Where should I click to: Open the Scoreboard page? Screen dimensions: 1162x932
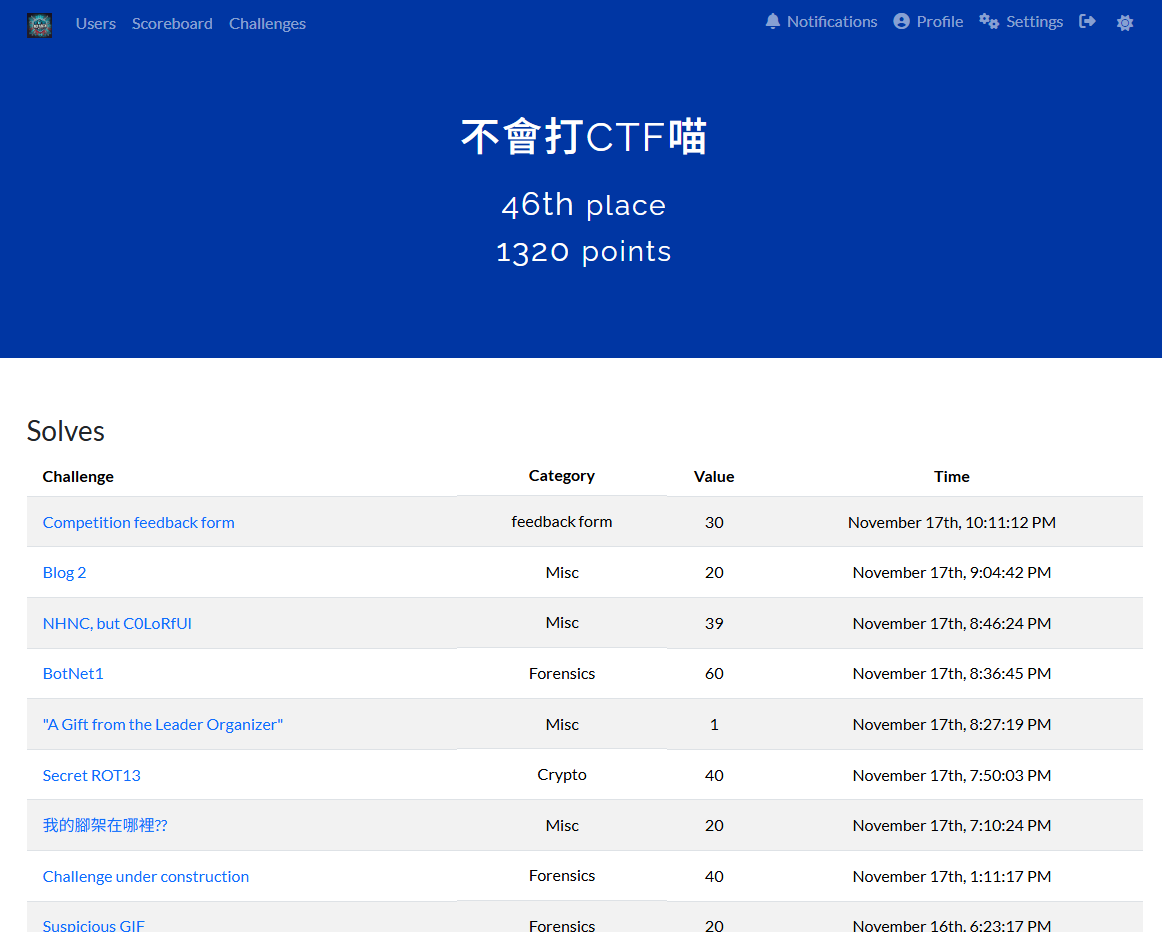(x=172, y=24)
